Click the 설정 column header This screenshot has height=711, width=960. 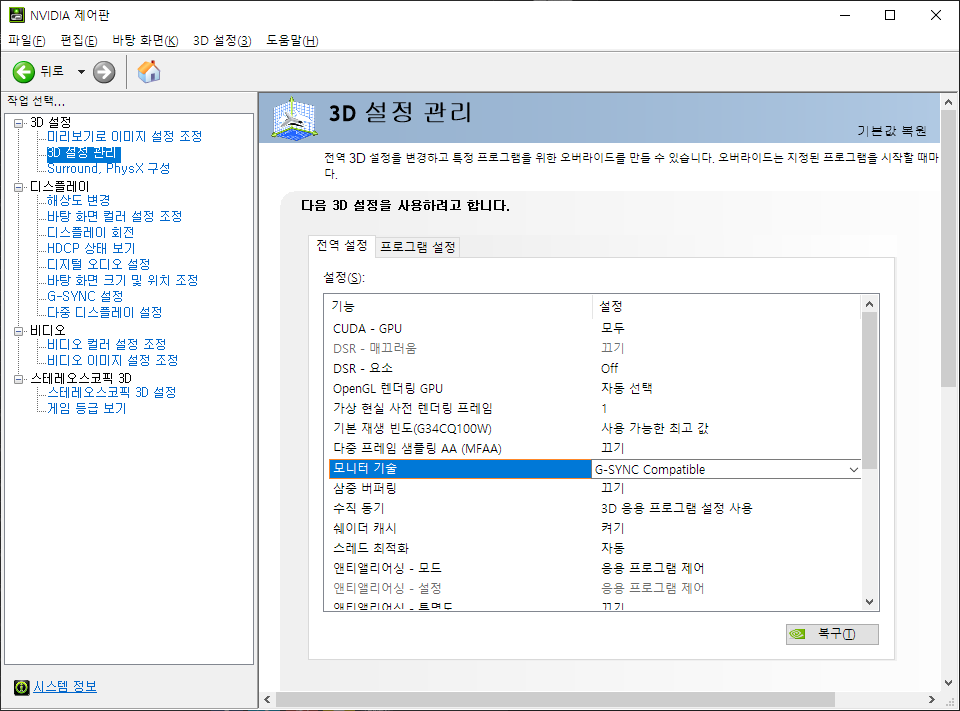pyautogui.click(x=726, y=306)
